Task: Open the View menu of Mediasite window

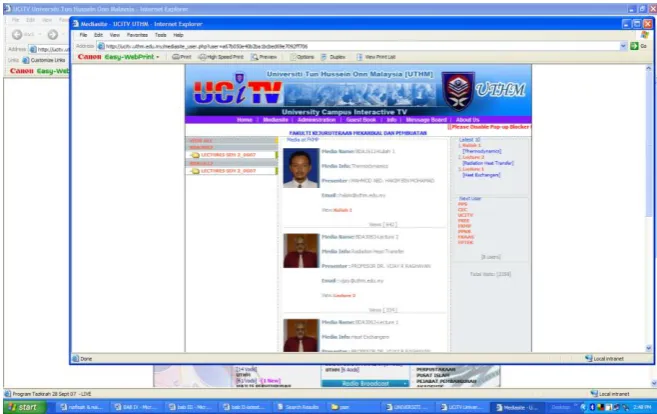Action: point(115,35)
